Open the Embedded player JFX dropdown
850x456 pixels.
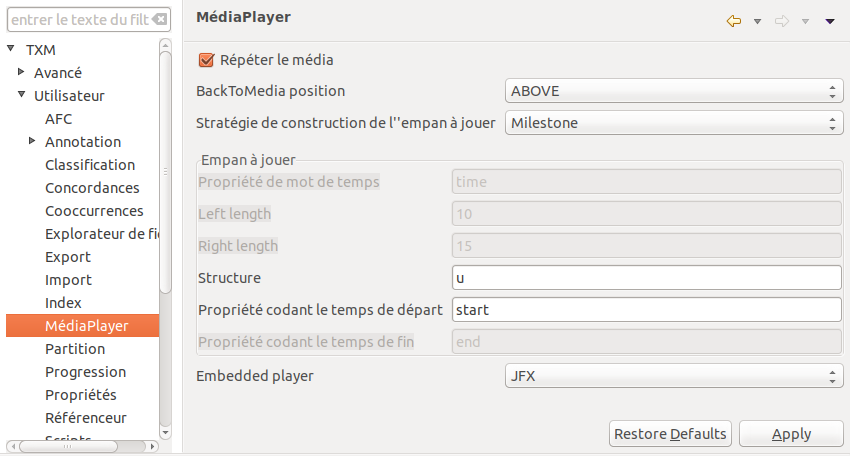tap(672, 376)
